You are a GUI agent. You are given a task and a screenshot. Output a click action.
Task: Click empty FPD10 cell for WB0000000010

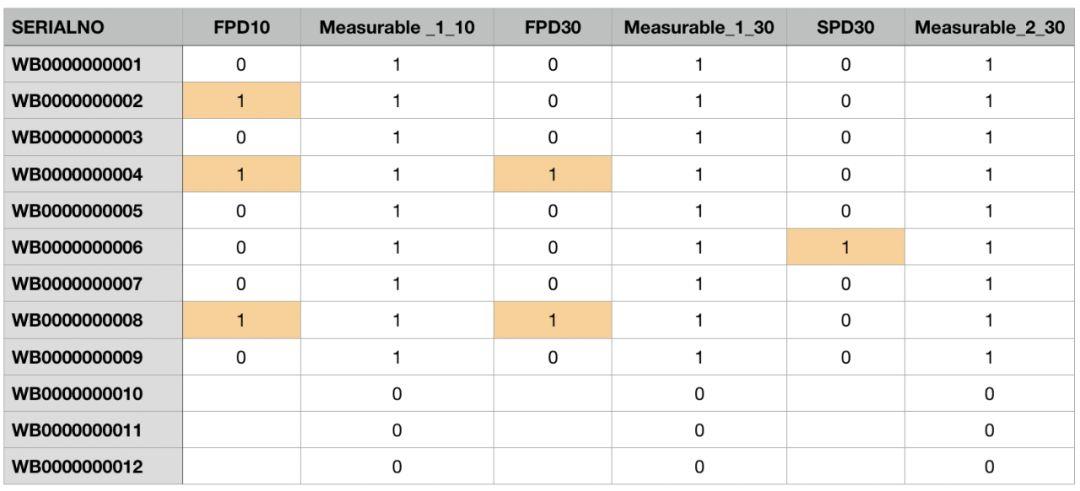(241, 394)
